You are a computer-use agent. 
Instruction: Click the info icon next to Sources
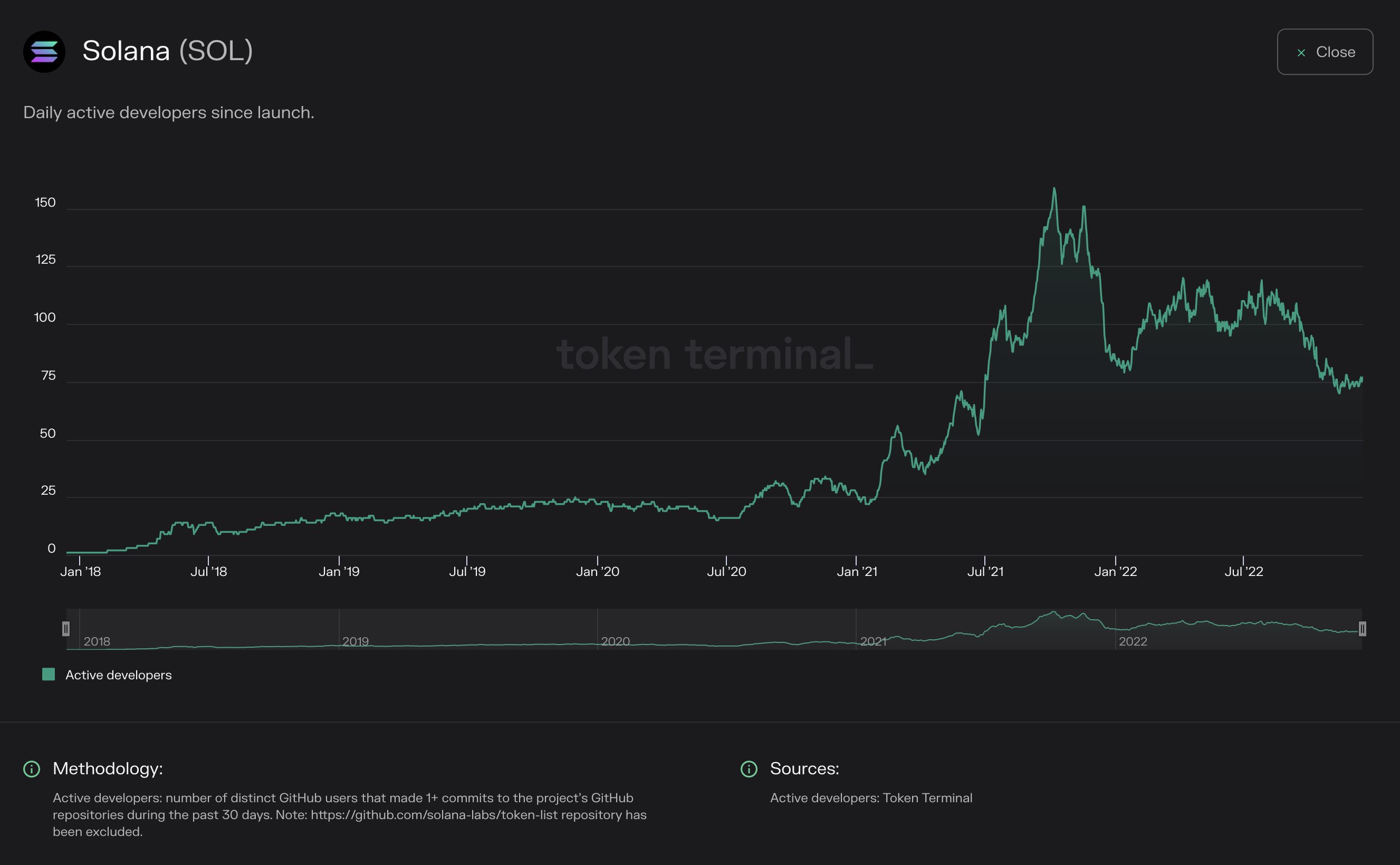tap(749, 769)
